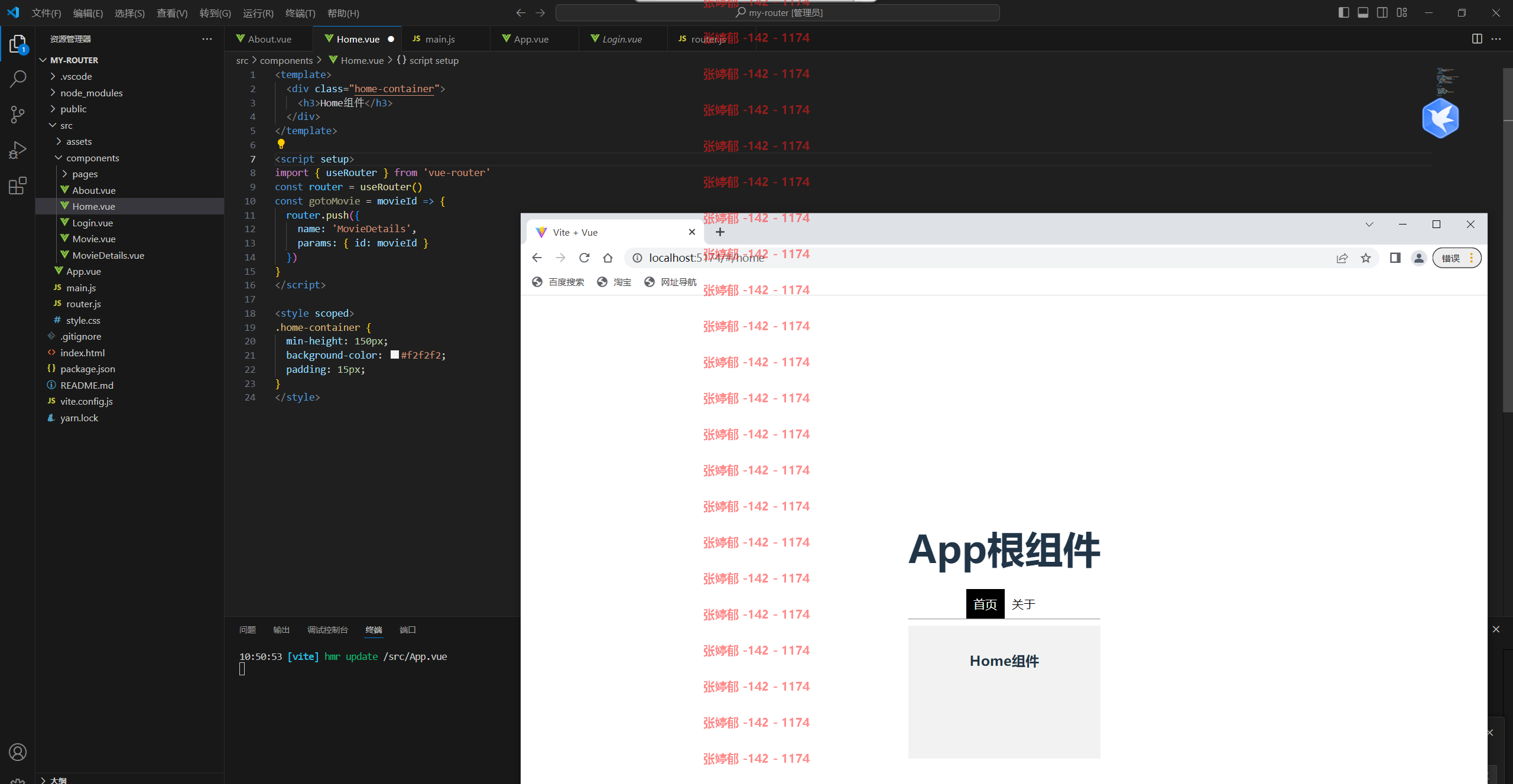Click the 关于 navigation link

click(x=1023, y=604)
